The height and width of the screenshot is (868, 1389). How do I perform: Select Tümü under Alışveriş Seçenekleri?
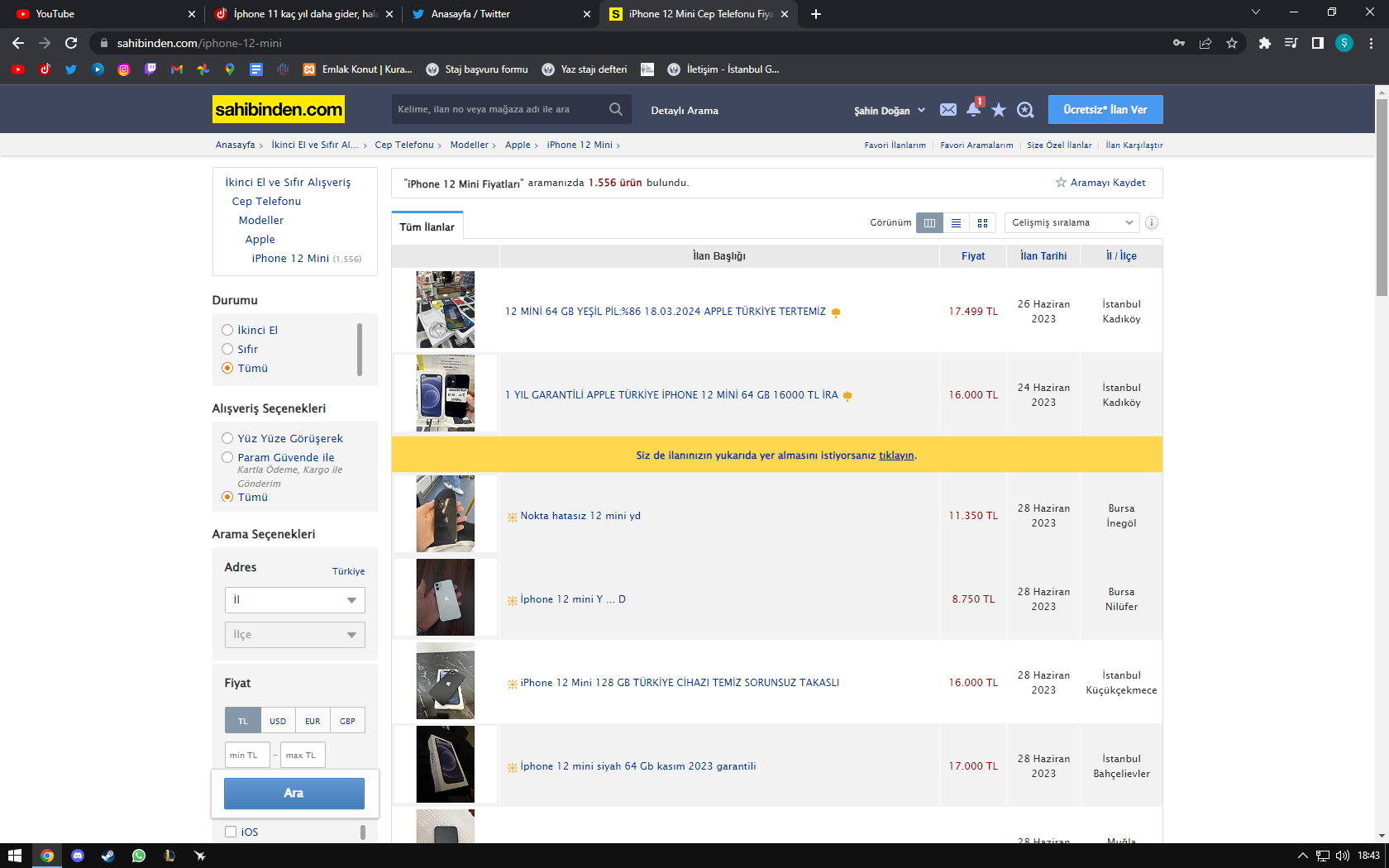click(227, 497)
